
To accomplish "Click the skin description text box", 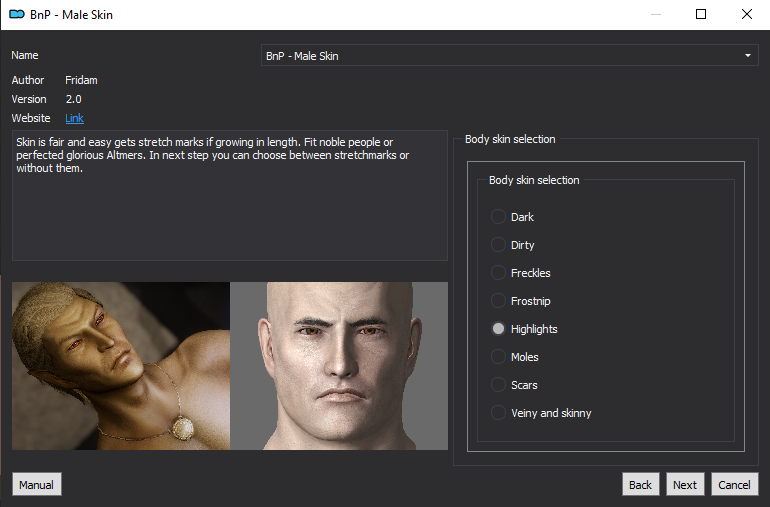I will click(x=230, y=195).
